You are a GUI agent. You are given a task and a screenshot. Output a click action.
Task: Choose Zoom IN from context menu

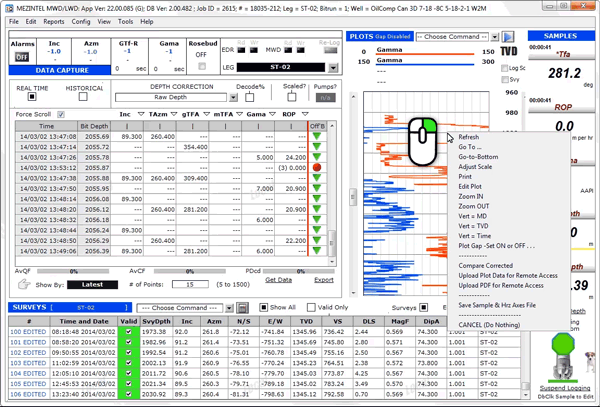[x=471, y=196]
